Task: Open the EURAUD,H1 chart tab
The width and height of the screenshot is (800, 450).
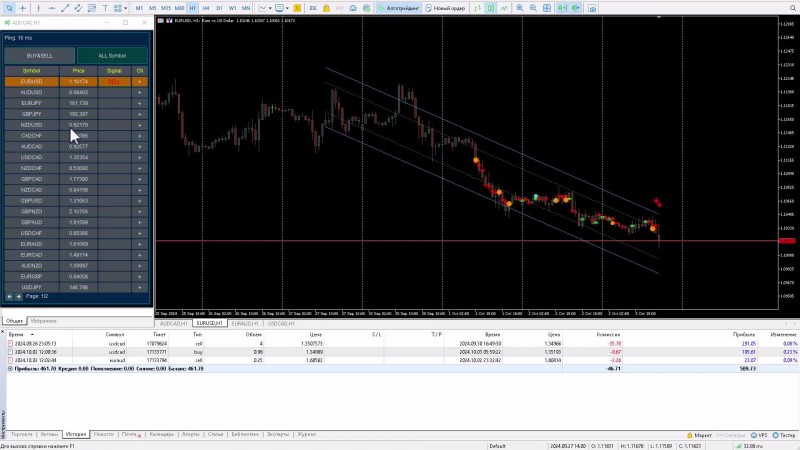Action: (x=245, y=323)
